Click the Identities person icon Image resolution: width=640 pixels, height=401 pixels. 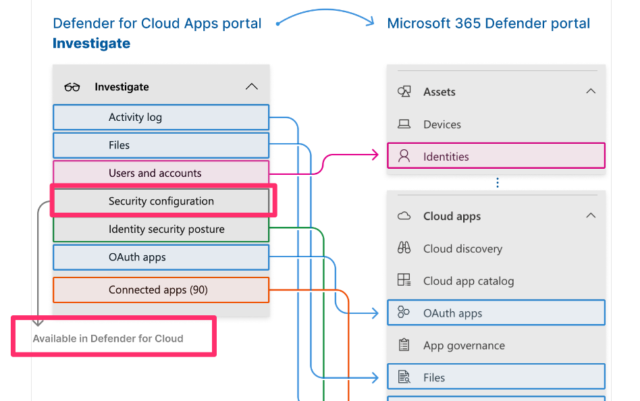[404, 156]
